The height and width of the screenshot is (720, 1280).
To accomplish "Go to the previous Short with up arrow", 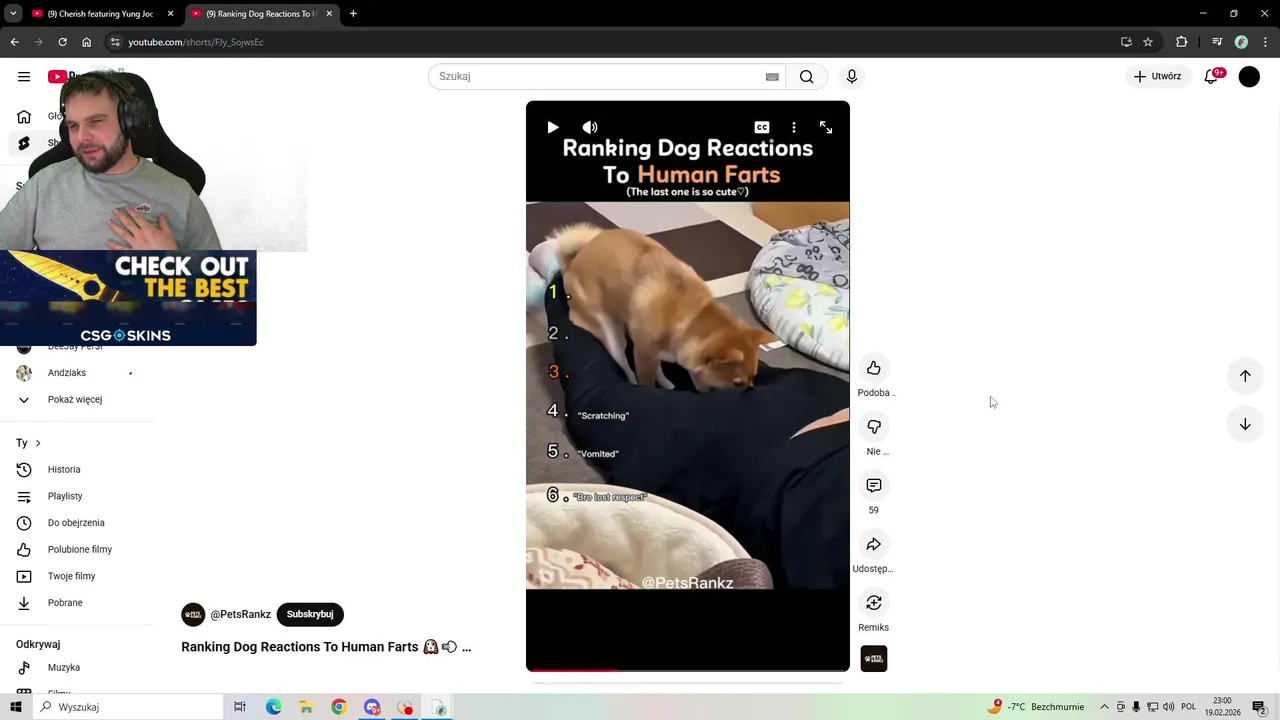I will (x=1245, y=376).
